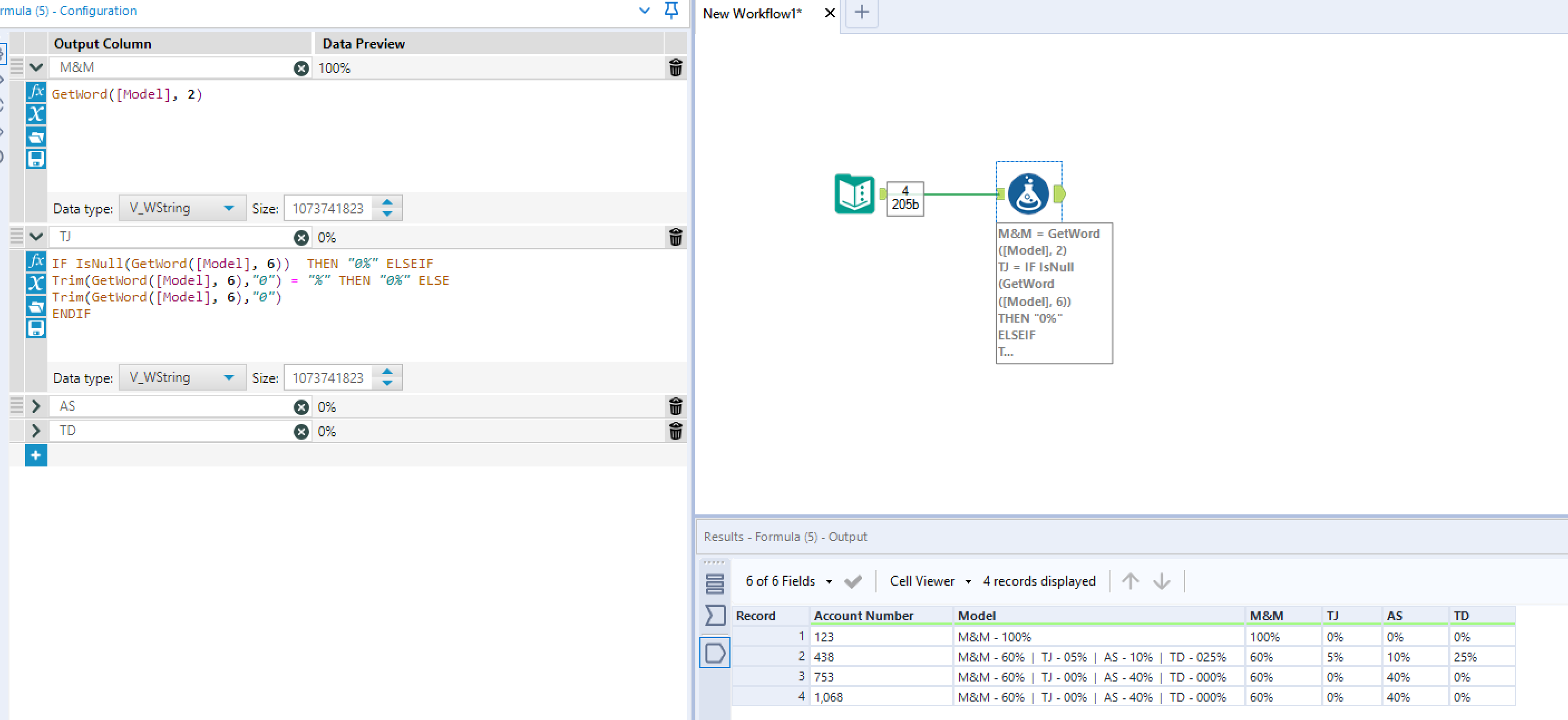Save the TJ expression with the save icon
The image size is (1568, 720).
click(36, 328)
